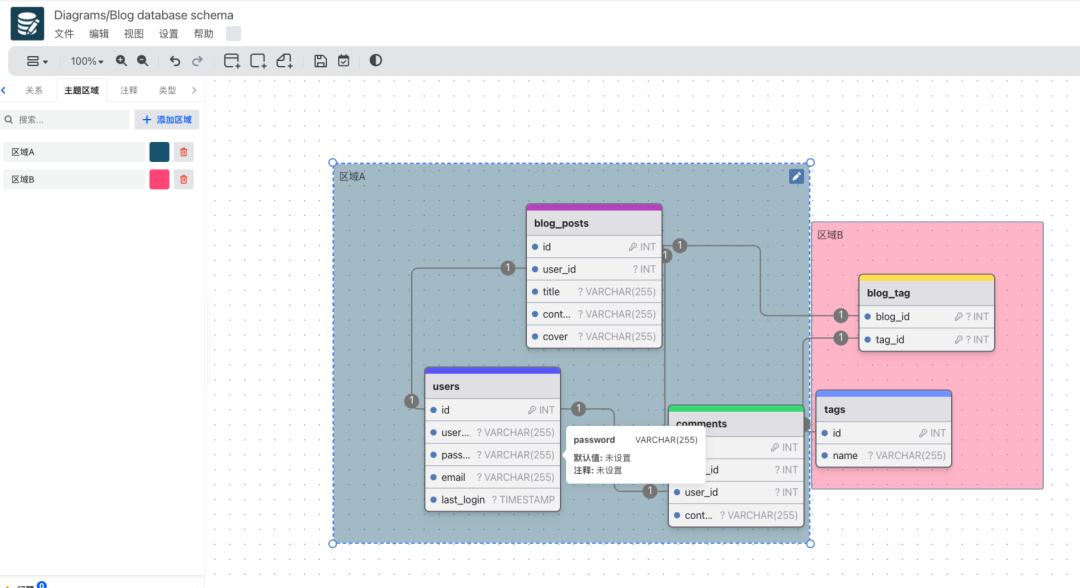Add a new table from toolbar
Screen dimensions: 1080x588
232,61
